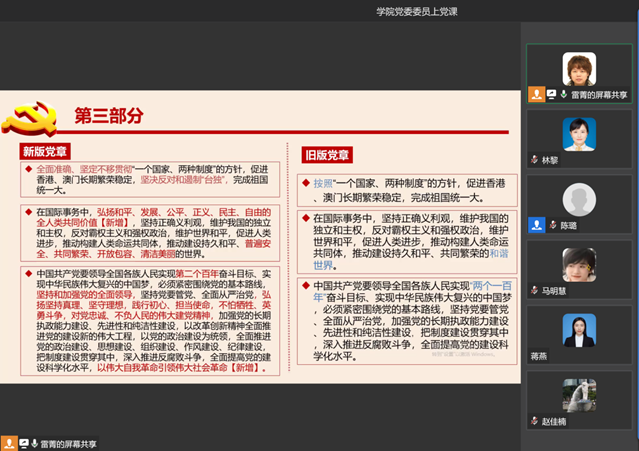Click the orange presenter icon at bottom-left

(x=8, y=442)
